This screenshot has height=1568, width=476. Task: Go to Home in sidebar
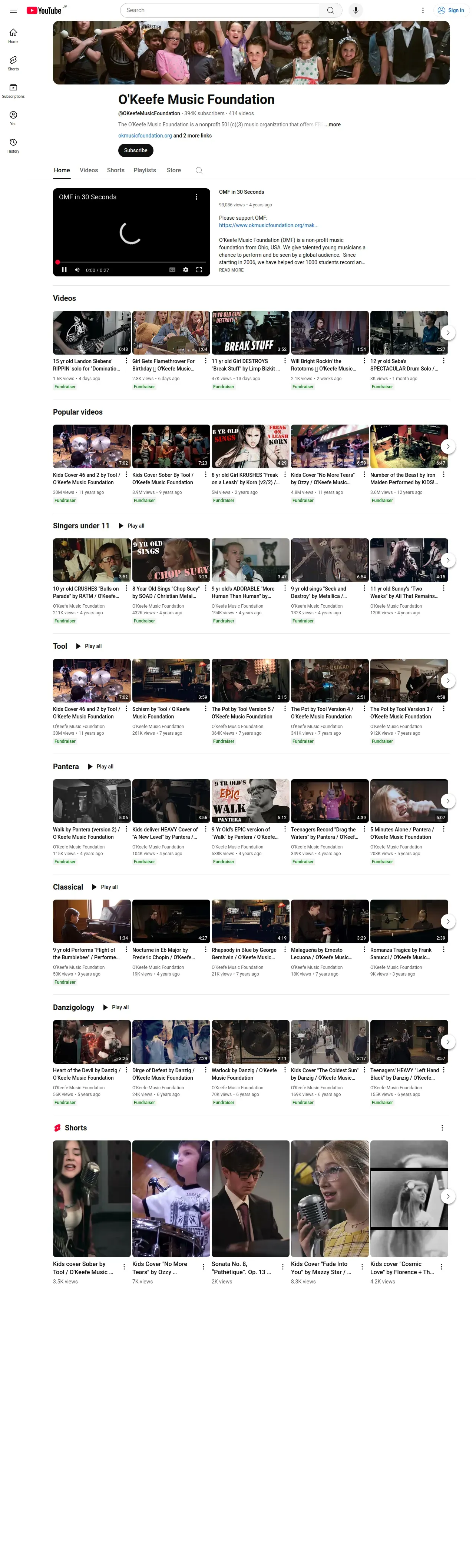pyautogui.click(x=13, y=36)
